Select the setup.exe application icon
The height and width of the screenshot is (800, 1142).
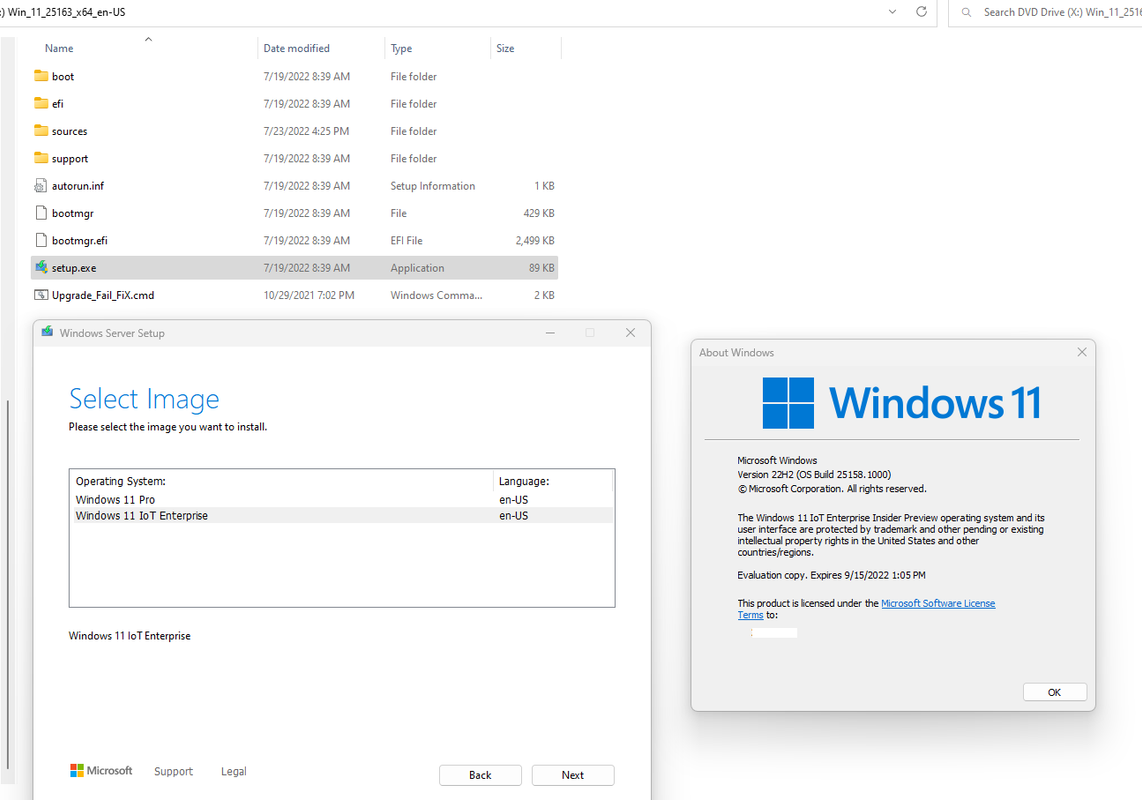[x=42, y=267]
